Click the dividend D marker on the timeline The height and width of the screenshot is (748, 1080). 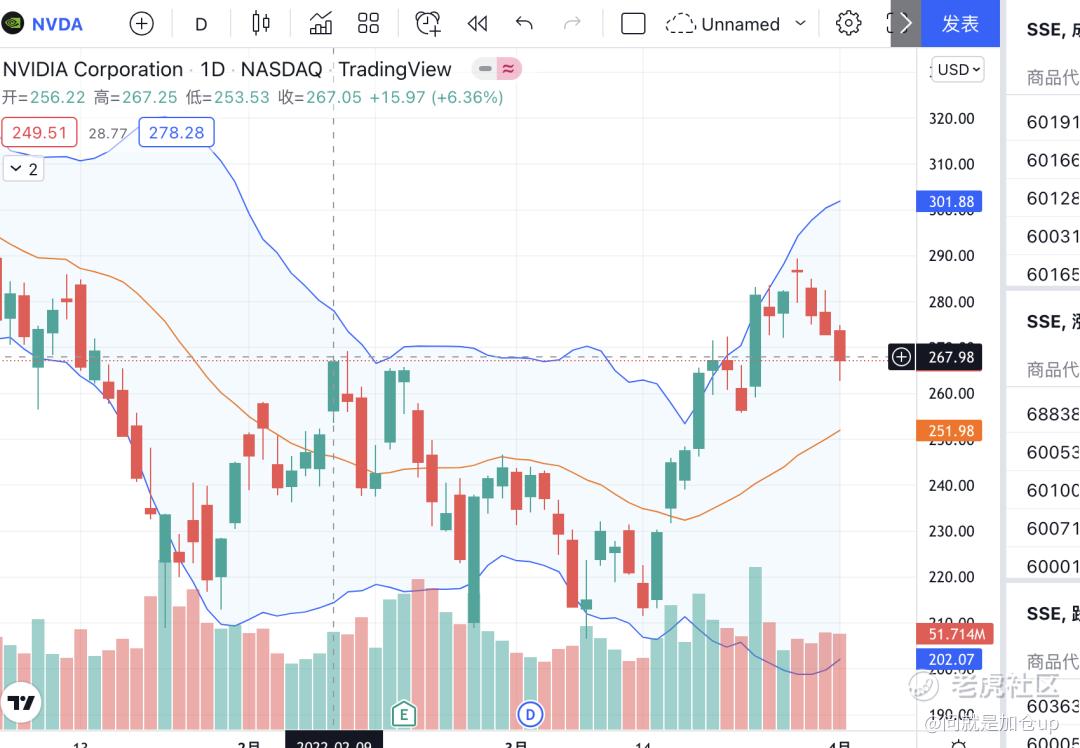coord(530,714)
